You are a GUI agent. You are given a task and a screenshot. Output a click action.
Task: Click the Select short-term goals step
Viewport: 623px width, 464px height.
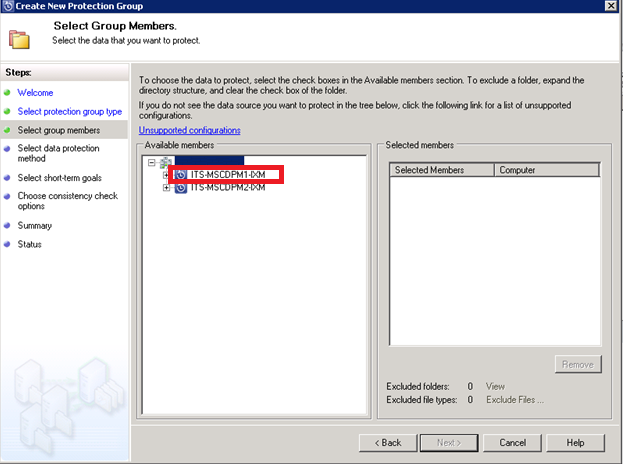60,178
